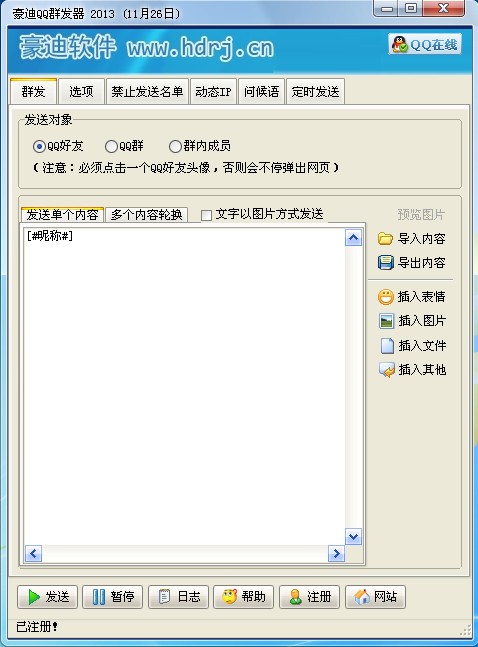
Task: Click inside the message content text area
Action: [x=185, y=386]
